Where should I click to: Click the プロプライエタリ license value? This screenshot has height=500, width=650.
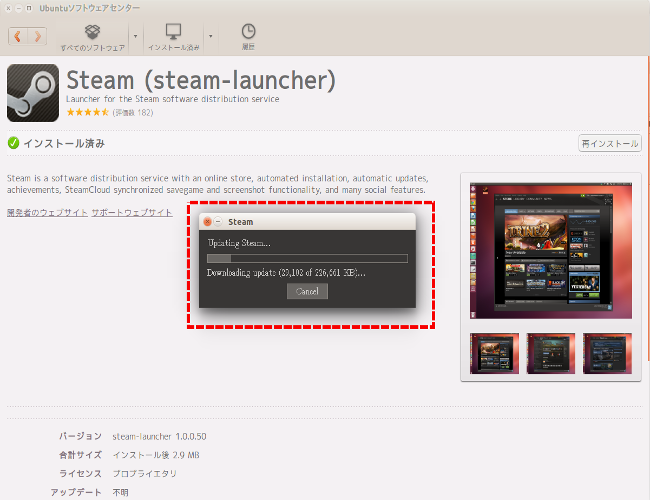(x=144, y=473)
